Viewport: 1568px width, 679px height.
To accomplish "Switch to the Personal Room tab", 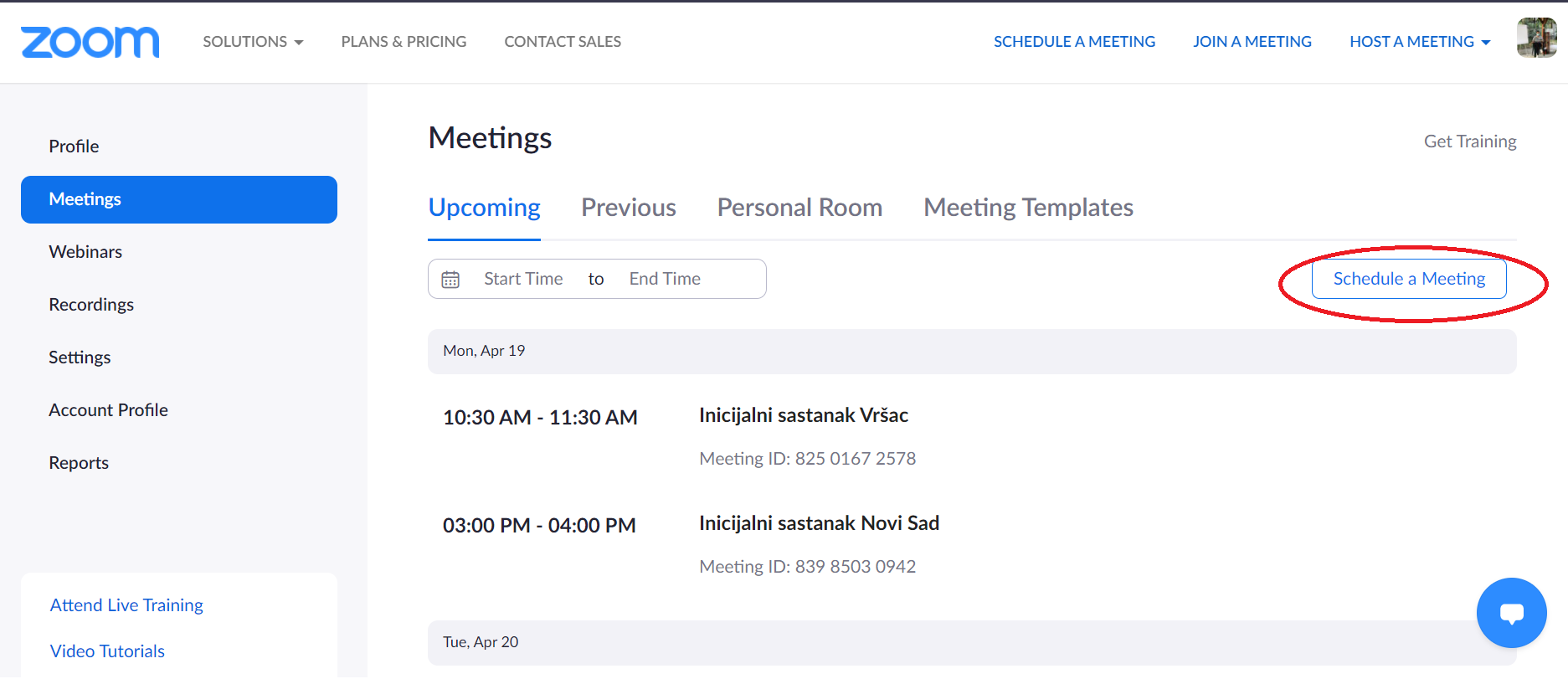I will pos(799,208).
